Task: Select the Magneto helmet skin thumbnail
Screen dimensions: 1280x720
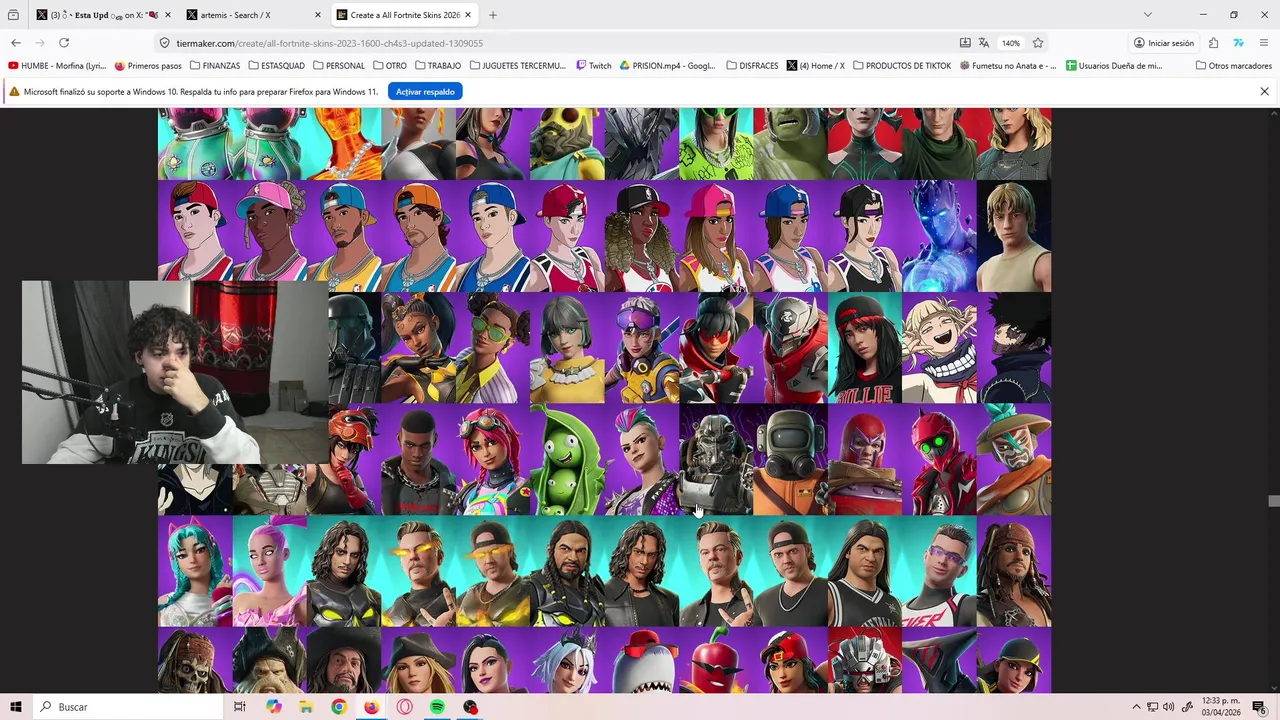Action: click(865, 460)
